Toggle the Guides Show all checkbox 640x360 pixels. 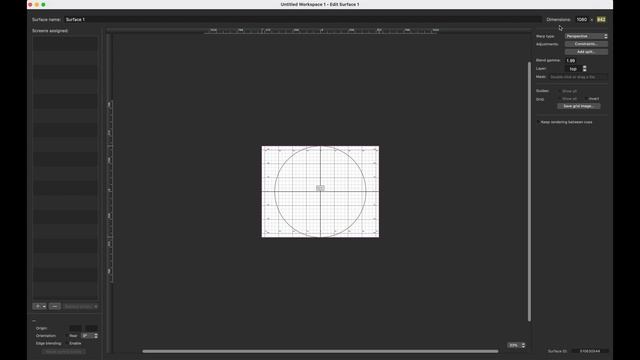[559, 91]
